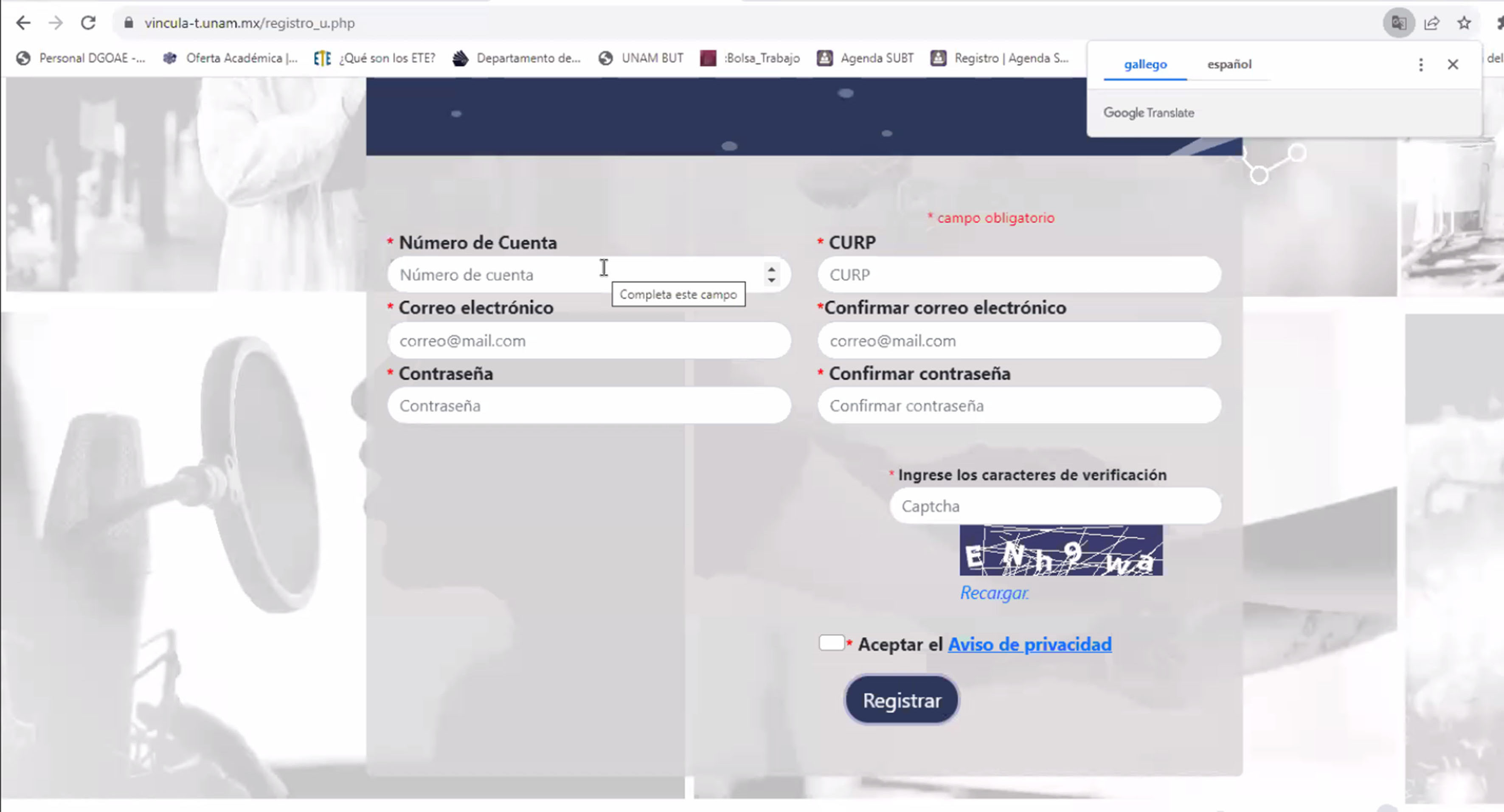Image resolution: width=1504 pixels, height=812 pixels.
Task: Click the Registrar button
Action: tap(902, 700)
